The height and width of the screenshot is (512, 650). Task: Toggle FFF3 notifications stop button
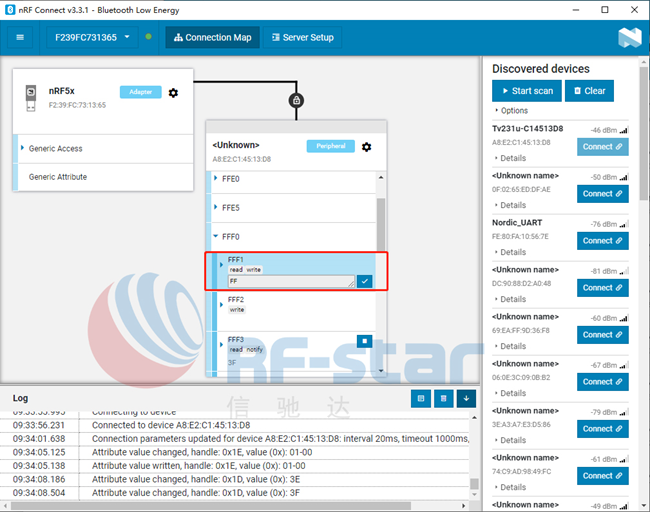click(x=364, y=341)
